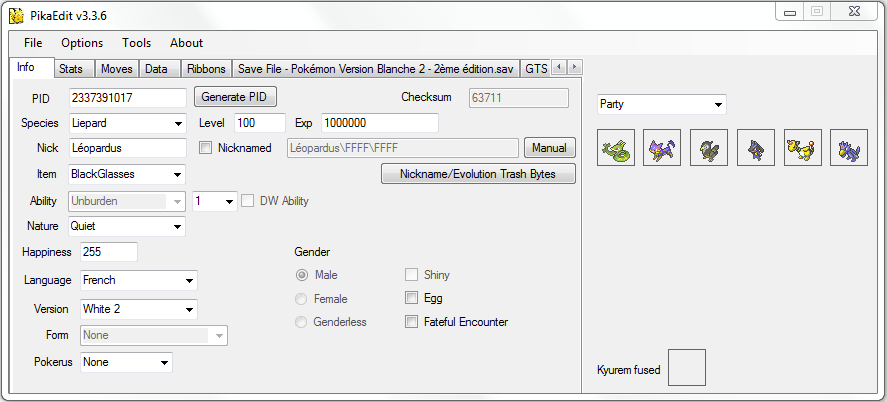Open the Tools menu
This screenshot has height=402, width=887.
pos(137,43)
